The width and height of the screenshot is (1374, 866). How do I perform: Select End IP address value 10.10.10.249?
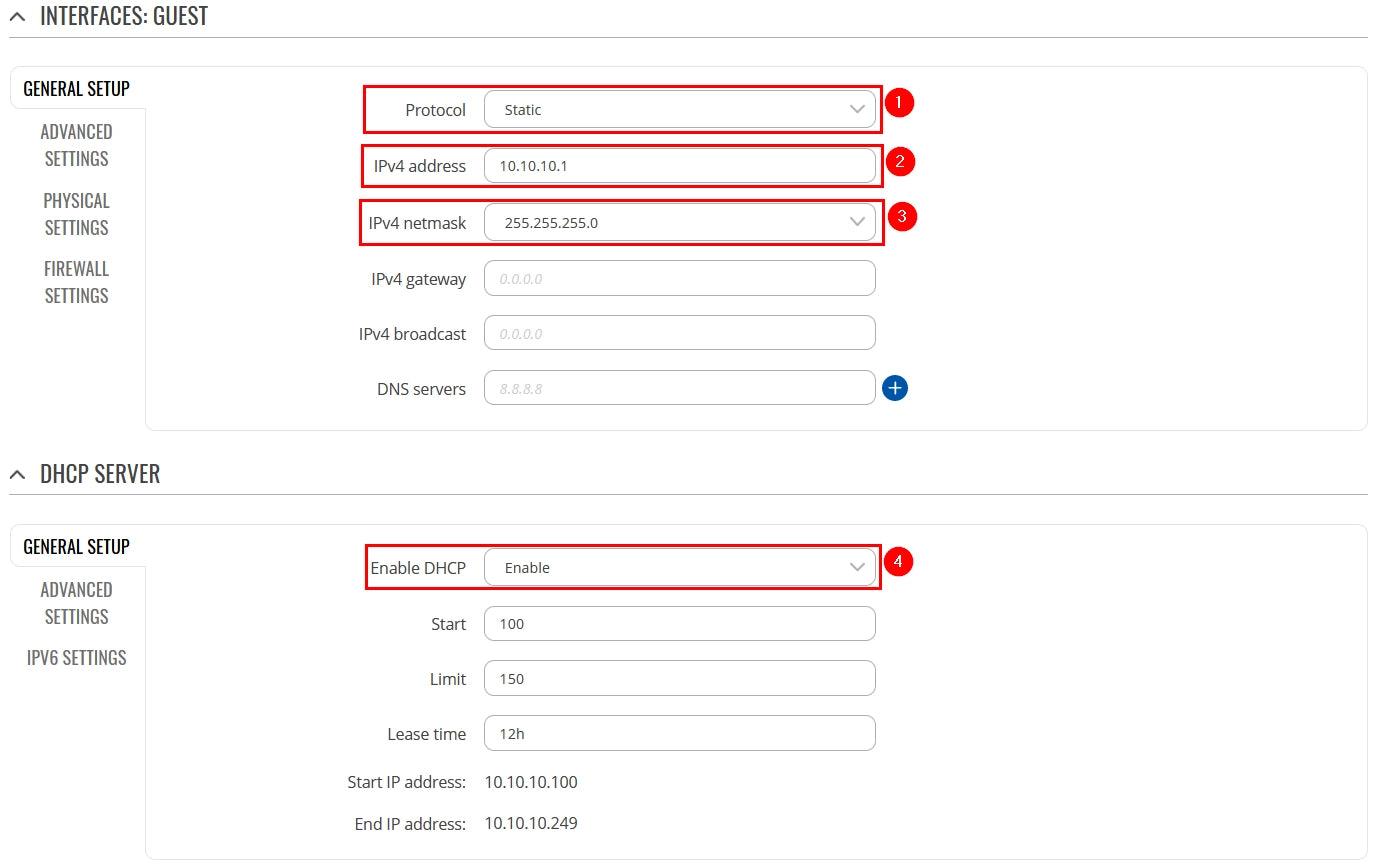tap(531, 824)
